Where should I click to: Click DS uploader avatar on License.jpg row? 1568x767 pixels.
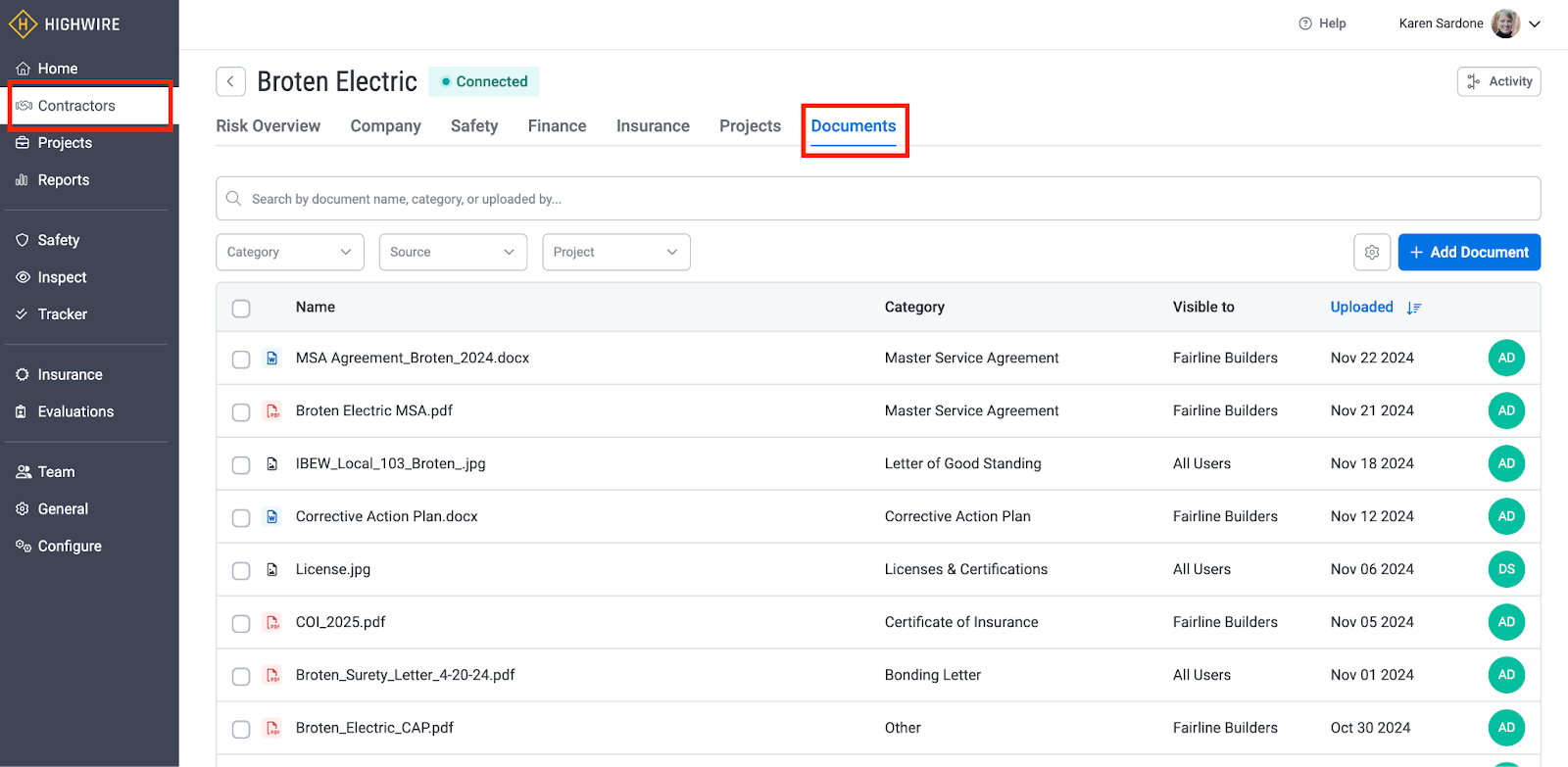(x=1506, y=569)
